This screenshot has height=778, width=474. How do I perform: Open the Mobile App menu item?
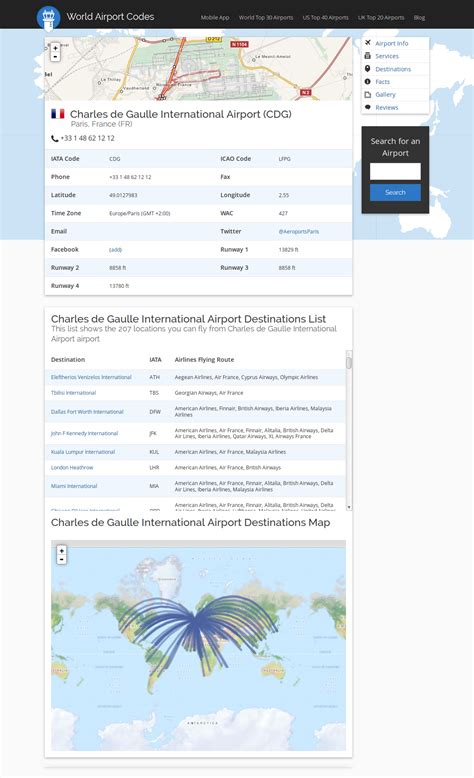pyautogui.click(x=215, y=17)
